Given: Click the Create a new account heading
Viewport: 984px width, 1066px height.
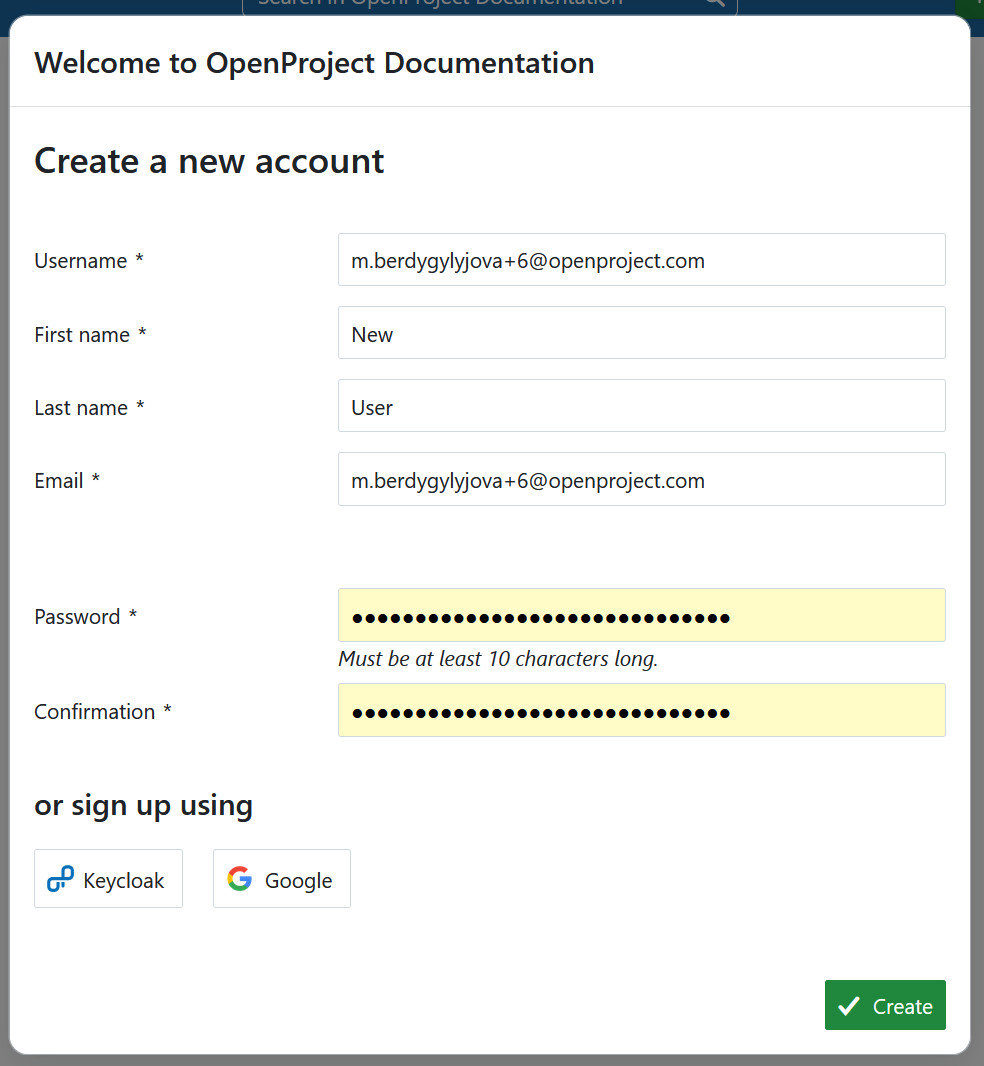Looking at the screenshot, I should click(x=208, y=161).
